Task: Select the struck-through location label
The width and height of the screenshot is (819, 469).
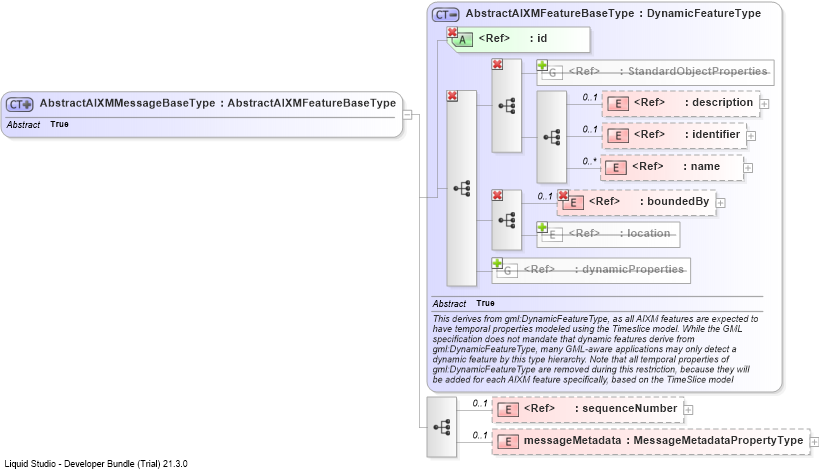Action: point(645,233)
